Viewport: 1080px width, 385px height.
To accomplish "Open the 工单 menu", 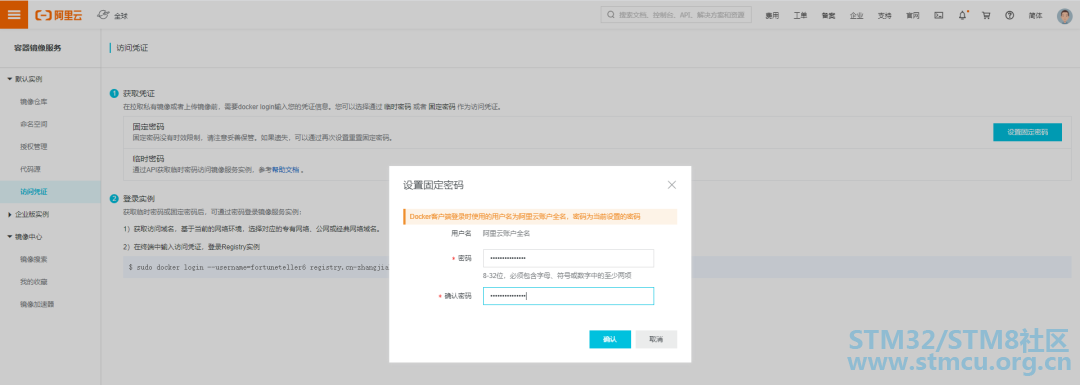I will click(800, 15).
